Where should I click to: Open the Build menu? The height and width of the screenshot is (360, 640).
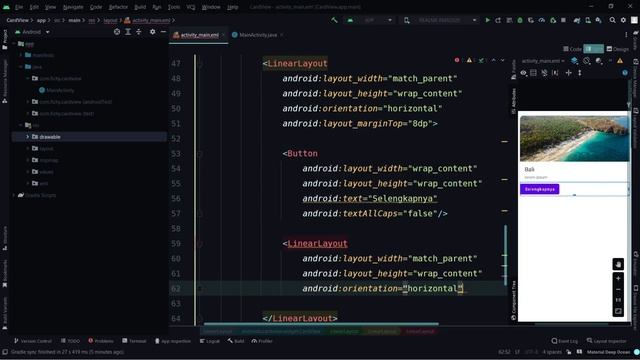pos(140,7)
